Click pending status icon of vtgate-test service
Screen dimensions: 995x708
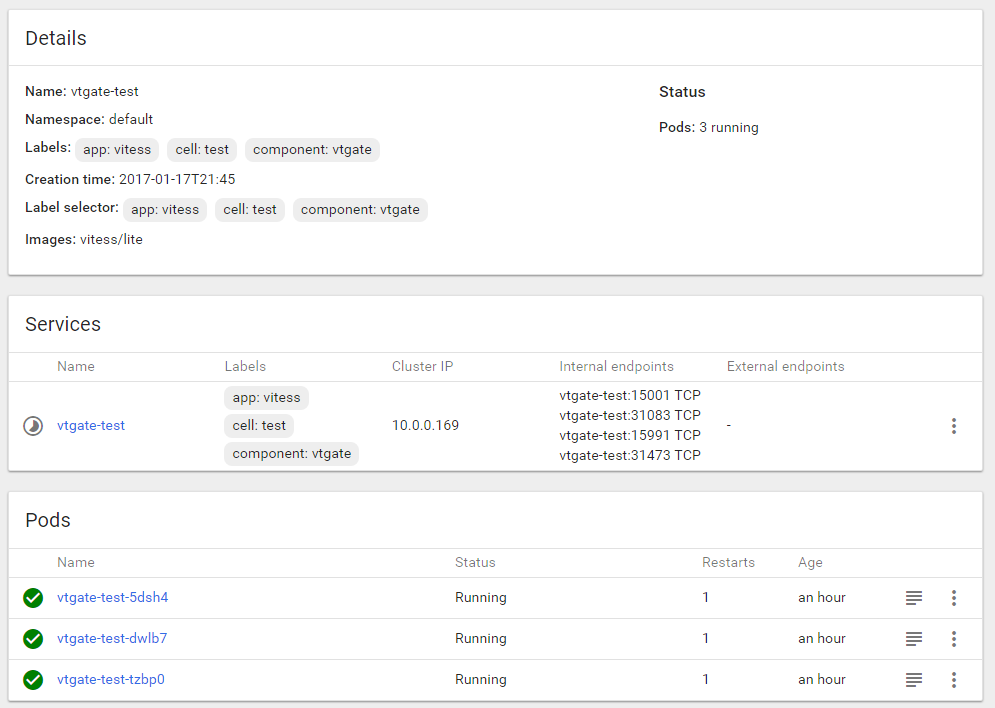(33, 426)
